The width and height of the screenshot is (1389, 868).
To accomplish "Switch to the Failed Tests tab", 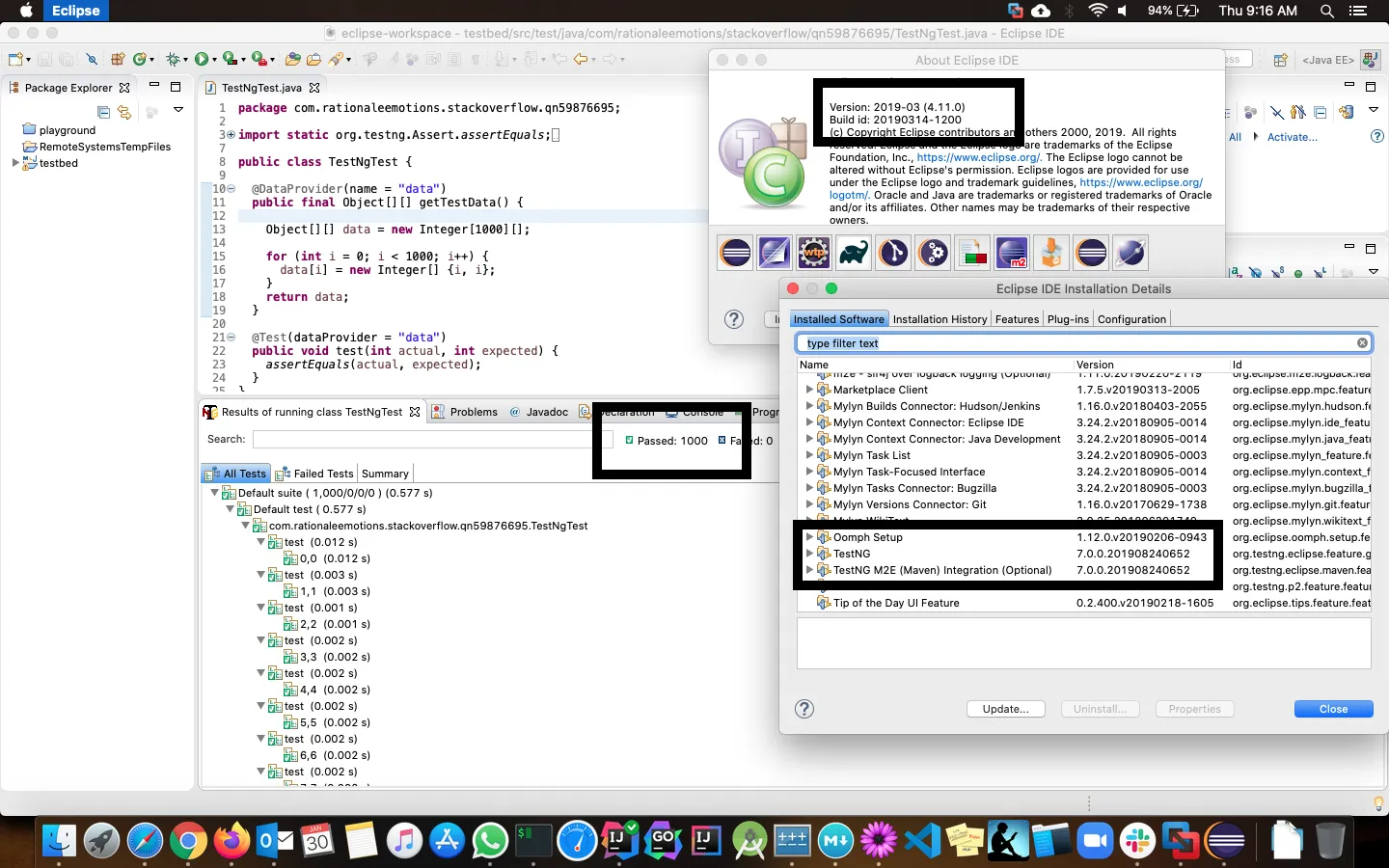I will pos(314,474).
